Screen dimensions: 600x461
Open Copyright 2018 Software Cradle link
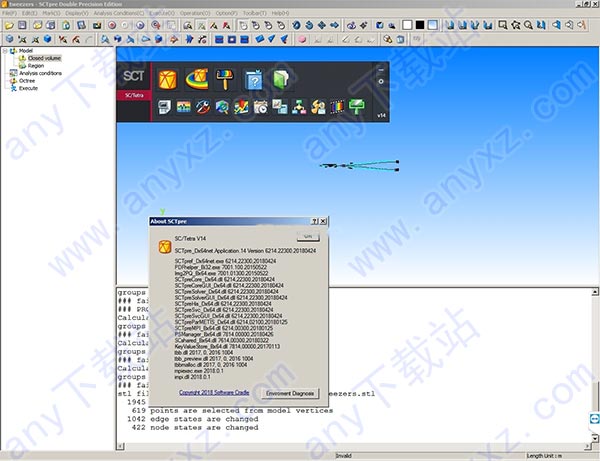point(214,393)
